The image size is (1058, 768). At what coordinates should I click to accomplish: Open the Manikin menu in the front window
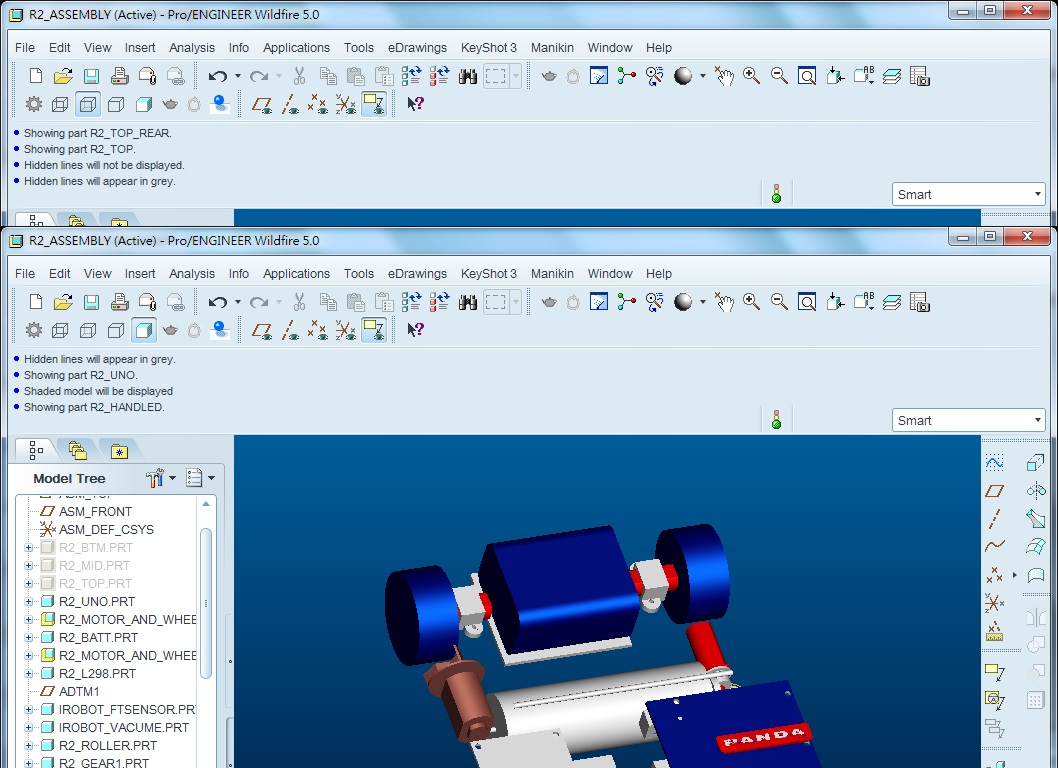552,273
